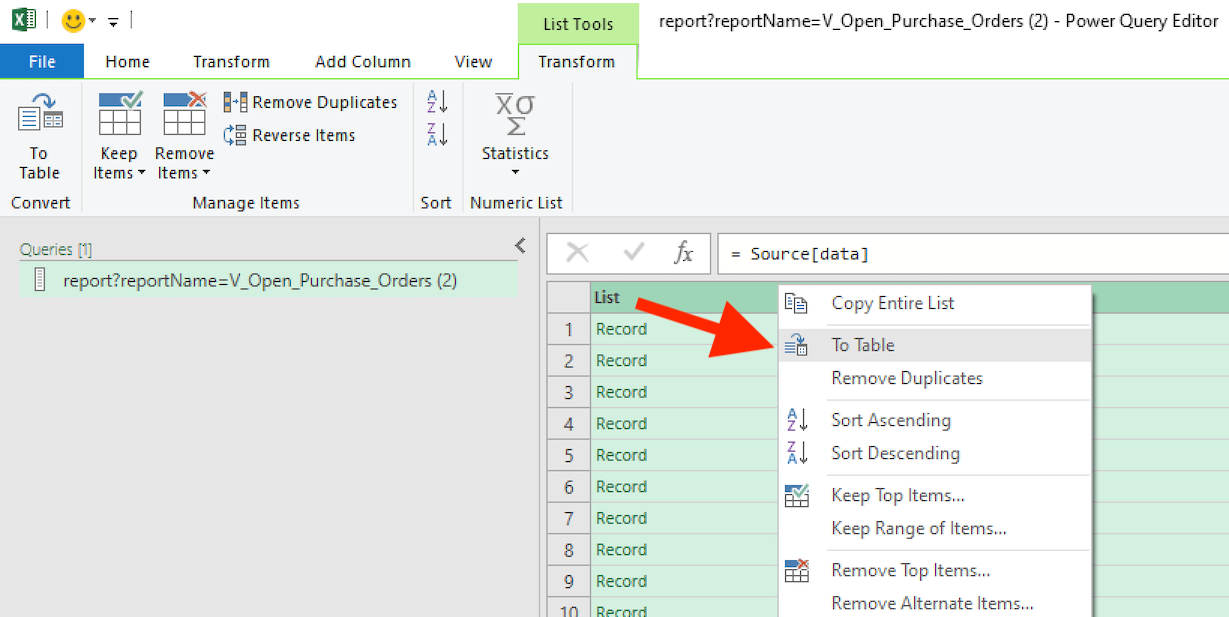Choose Remove Alternate Items from context menu

pos(933,603)
